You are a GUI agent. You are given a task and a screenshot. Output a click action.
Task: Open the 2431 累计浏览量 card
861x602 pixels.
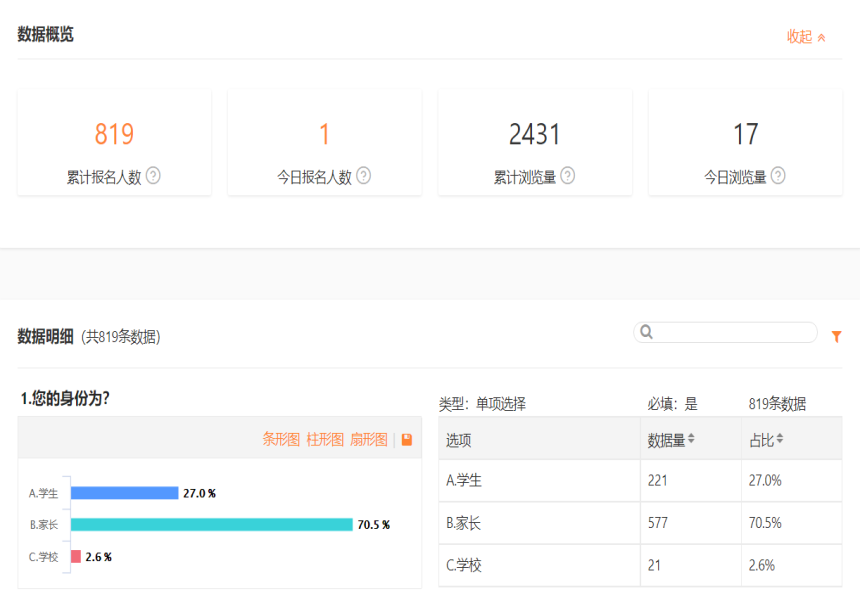point(535,142)
